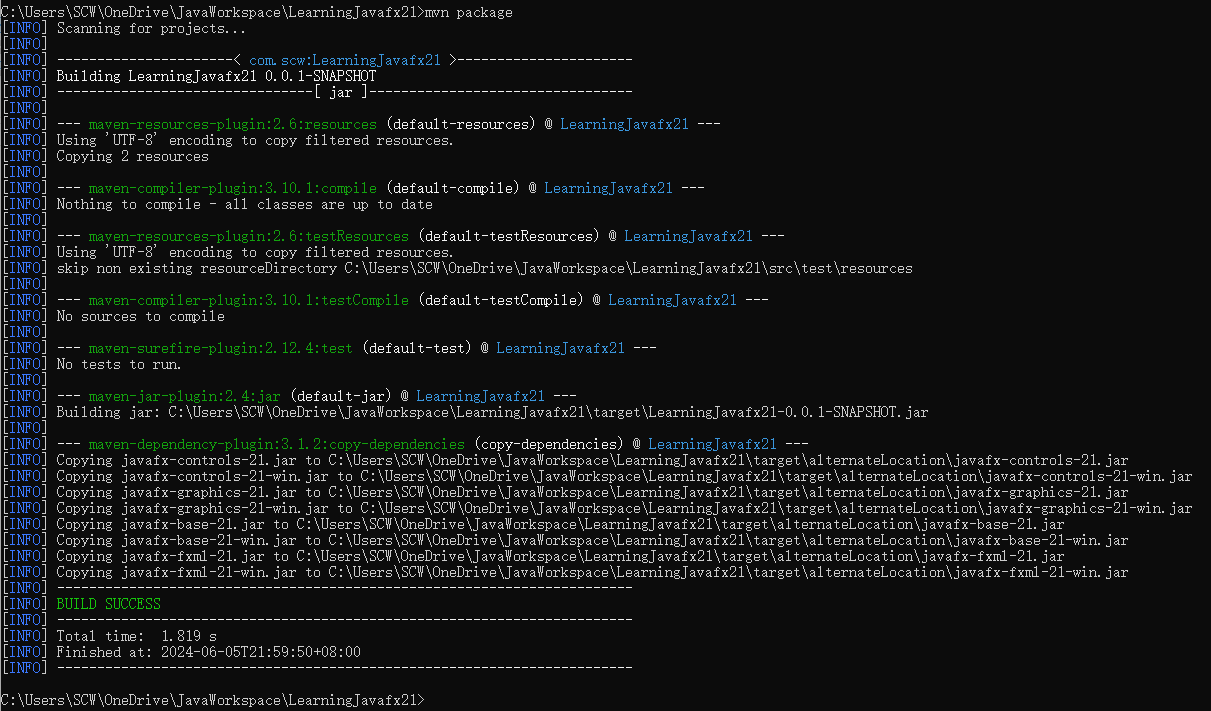This screenshot has width=1211, height=711.
Task: Click the 'Building LearningJavafx21 0.0.1-SNAPSHOT' line
Action: pos(216,76)
